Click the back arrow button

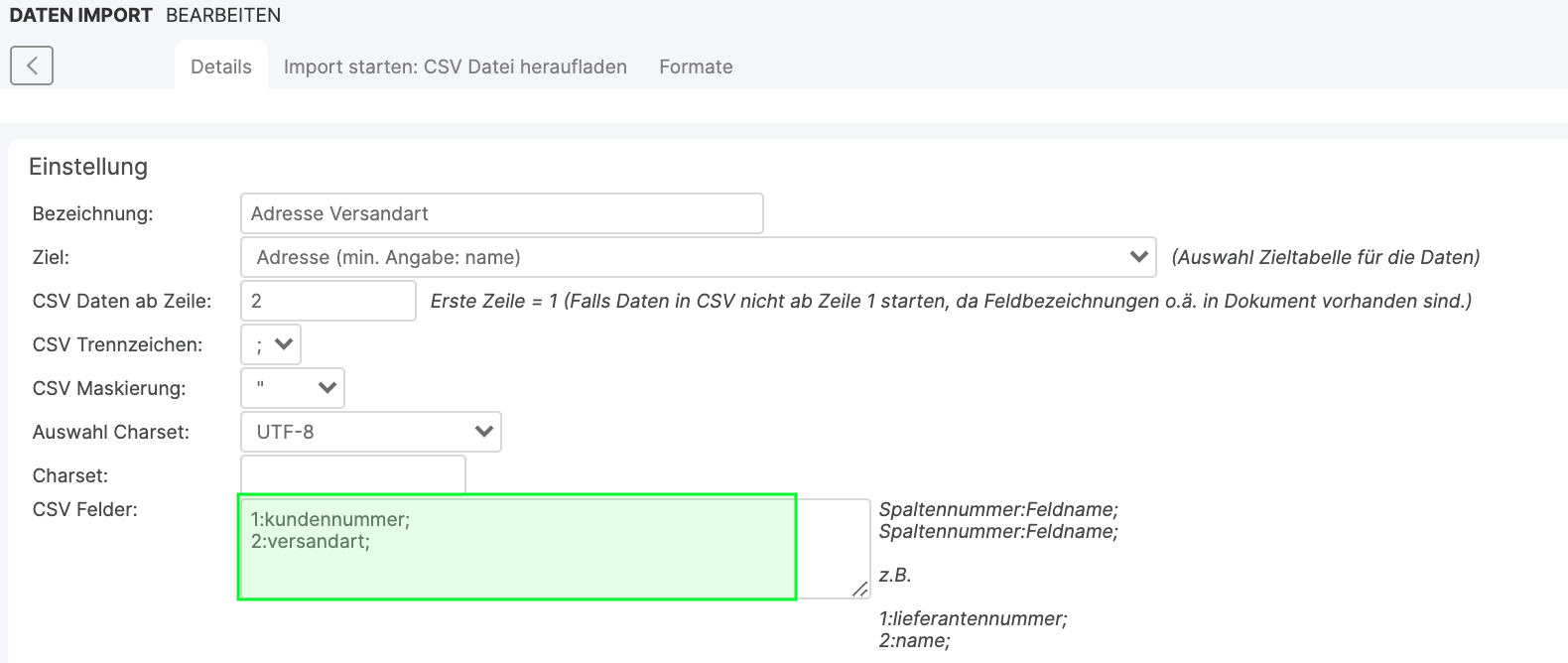(32, 66)
